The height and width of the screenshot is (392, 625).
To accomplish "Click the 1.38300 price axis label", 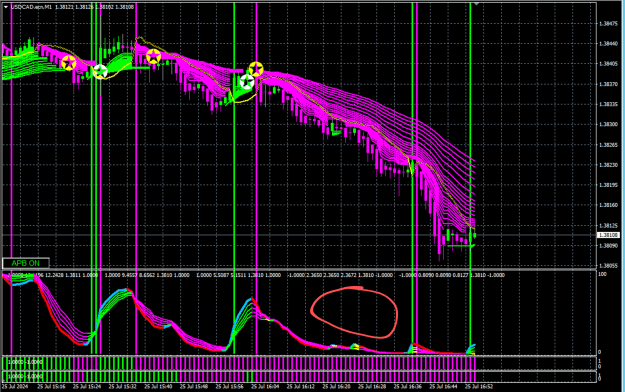I will tap(608, 124).
